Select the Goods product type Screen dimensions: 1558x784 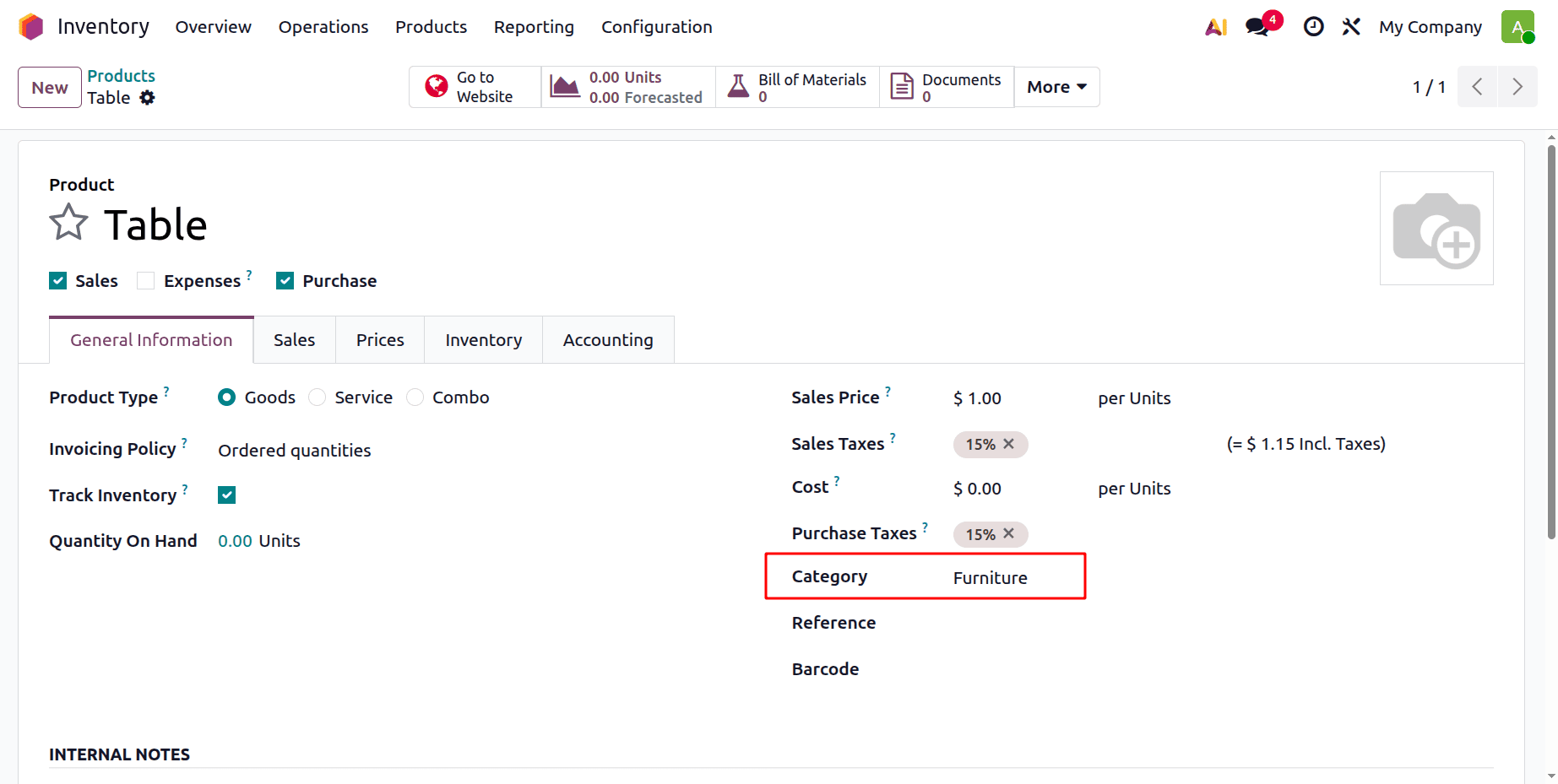pyautogui.click(x=226, y=397)
